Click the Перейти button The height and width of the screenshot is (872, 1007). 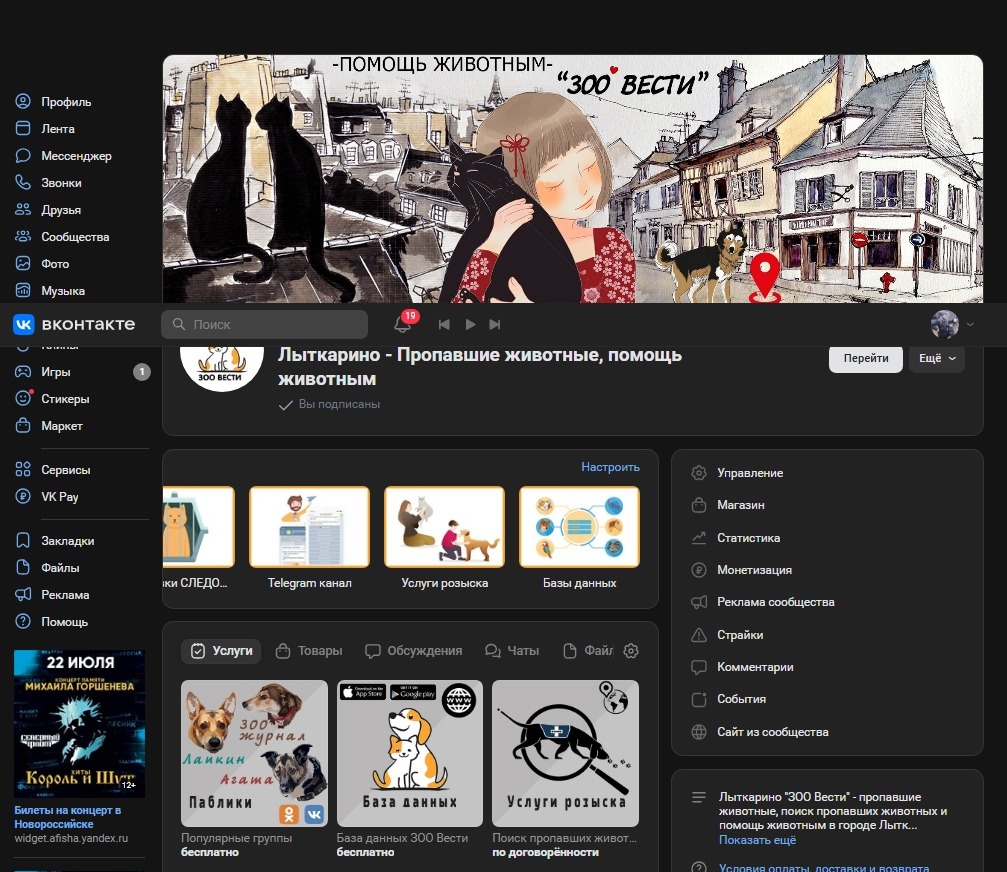click(x=866, y=358)
